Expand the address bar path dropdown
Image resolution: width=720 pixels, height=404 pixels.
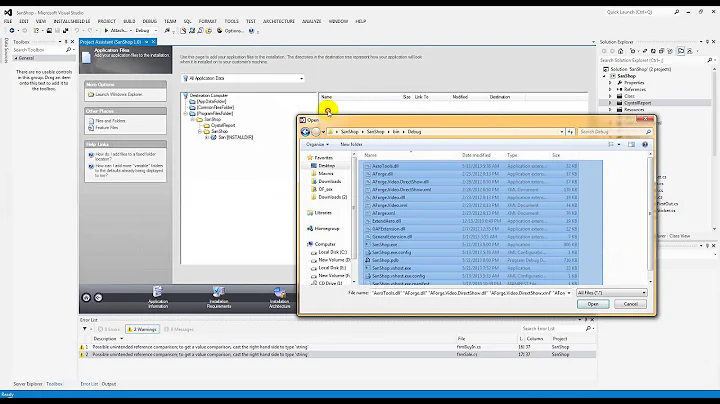(x=562, y=132)
